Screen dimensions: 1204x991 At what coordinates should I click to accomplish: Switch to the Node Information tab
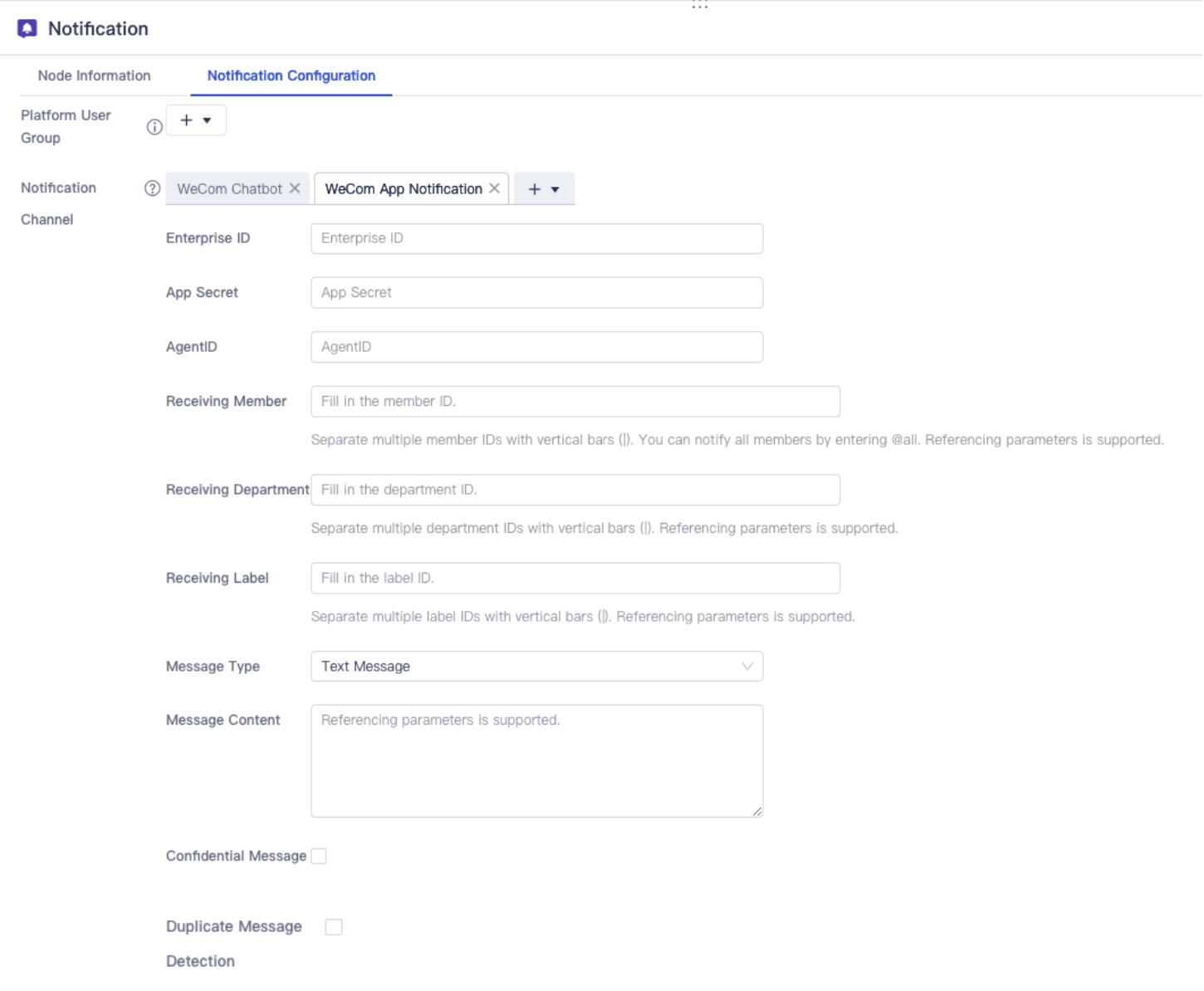(x=94, y=76)
